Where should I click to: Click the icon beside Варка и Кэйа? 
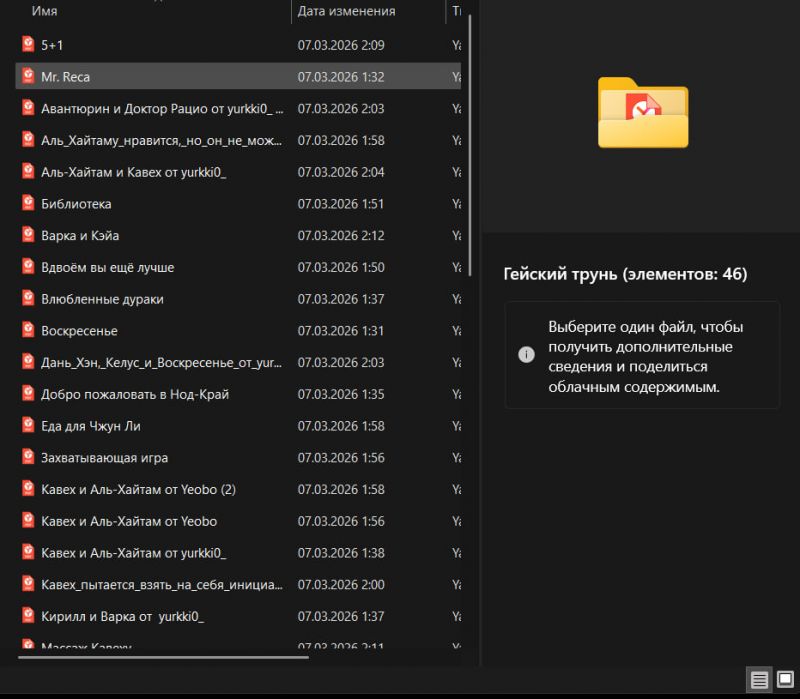point(28,235)
